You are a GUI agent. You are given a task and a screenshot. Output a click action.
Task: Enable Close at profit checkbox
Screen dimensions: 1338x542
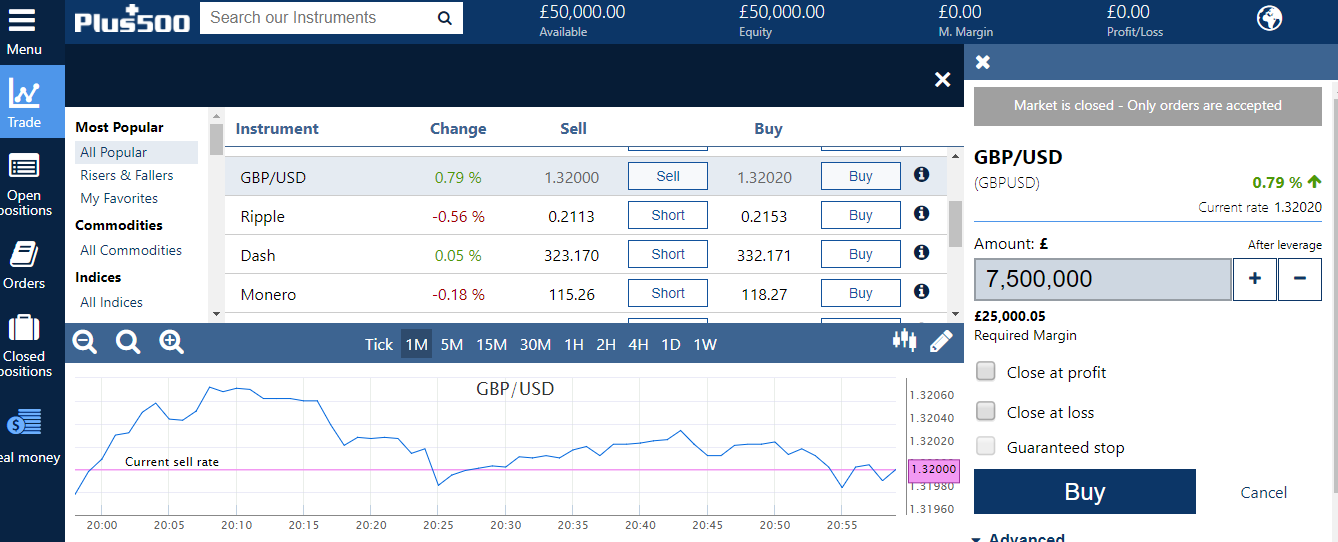point(986,372)
